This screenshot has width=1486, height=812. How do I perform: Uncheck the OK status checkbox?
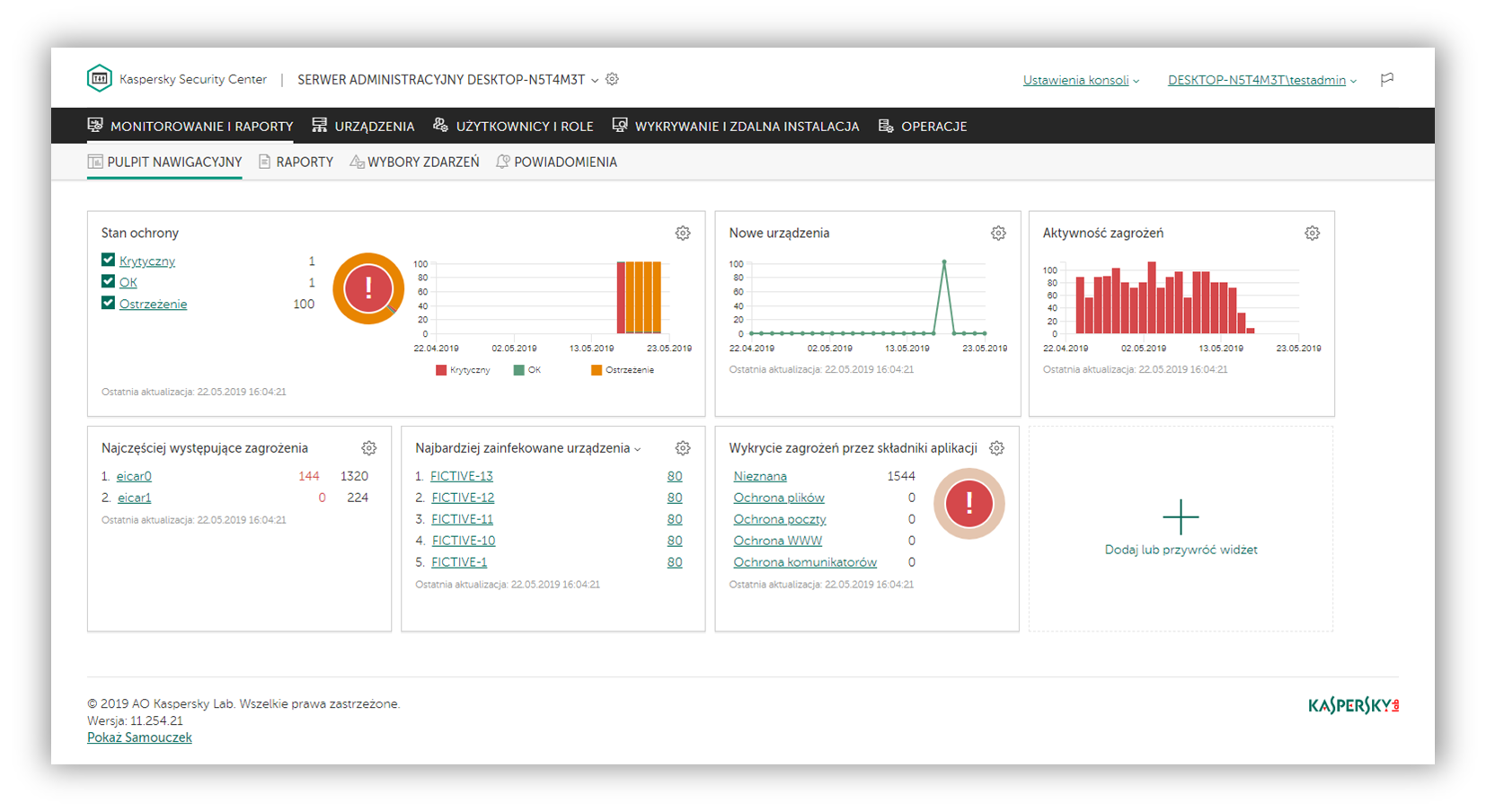(x=108, y=281)
